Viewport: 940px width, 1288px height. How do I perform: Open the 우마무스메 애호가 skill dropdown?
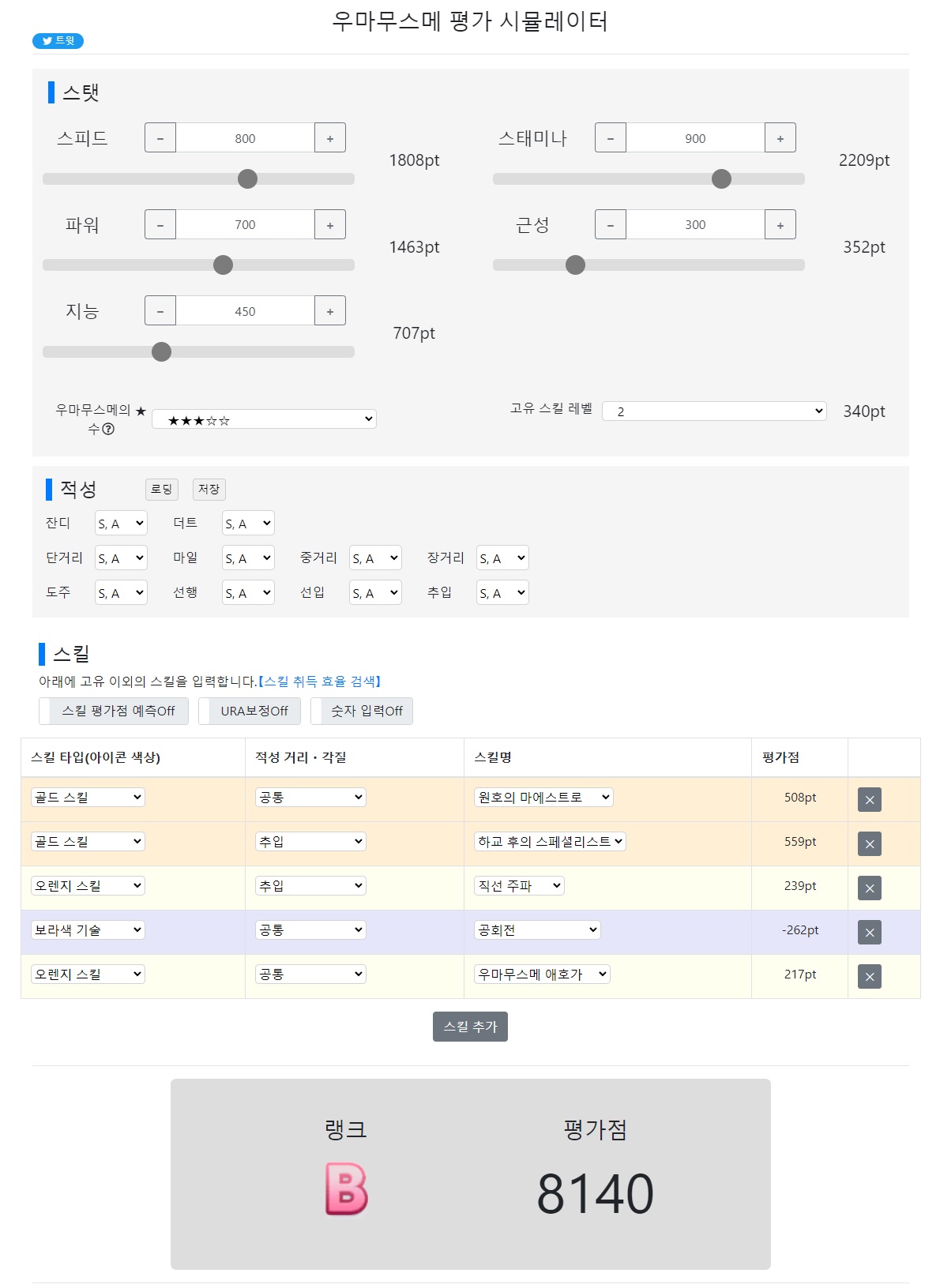(542, 974)
